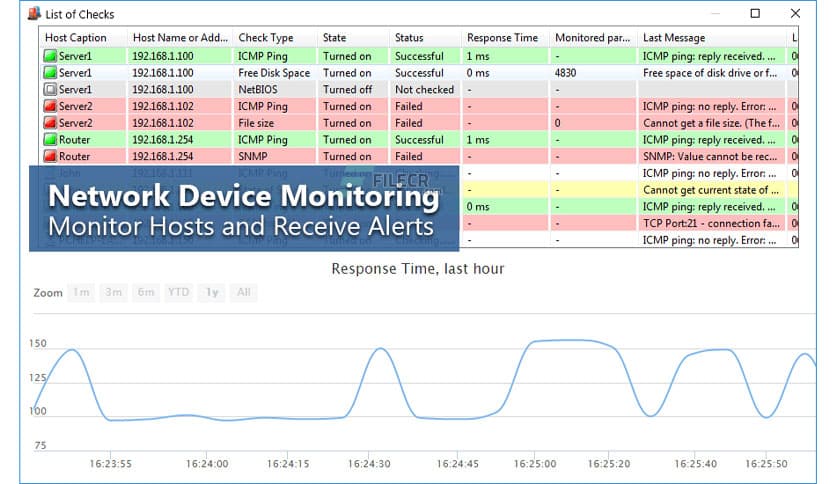Click the green status icon of Server1 Free Disk Space row
Image resolution: width=836 pixels, height=484 pixels.
click(50, 72)
